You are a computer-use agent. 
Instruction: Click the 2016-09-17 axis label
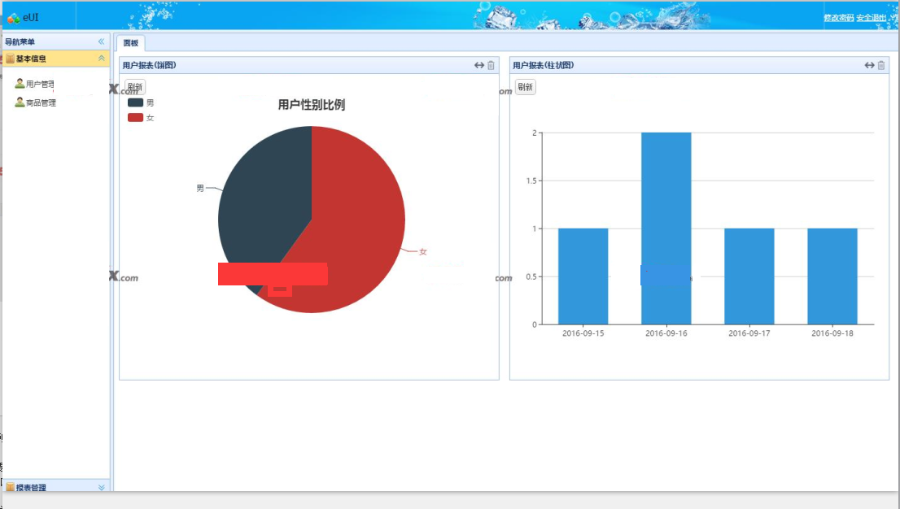(x=750, y=333)
